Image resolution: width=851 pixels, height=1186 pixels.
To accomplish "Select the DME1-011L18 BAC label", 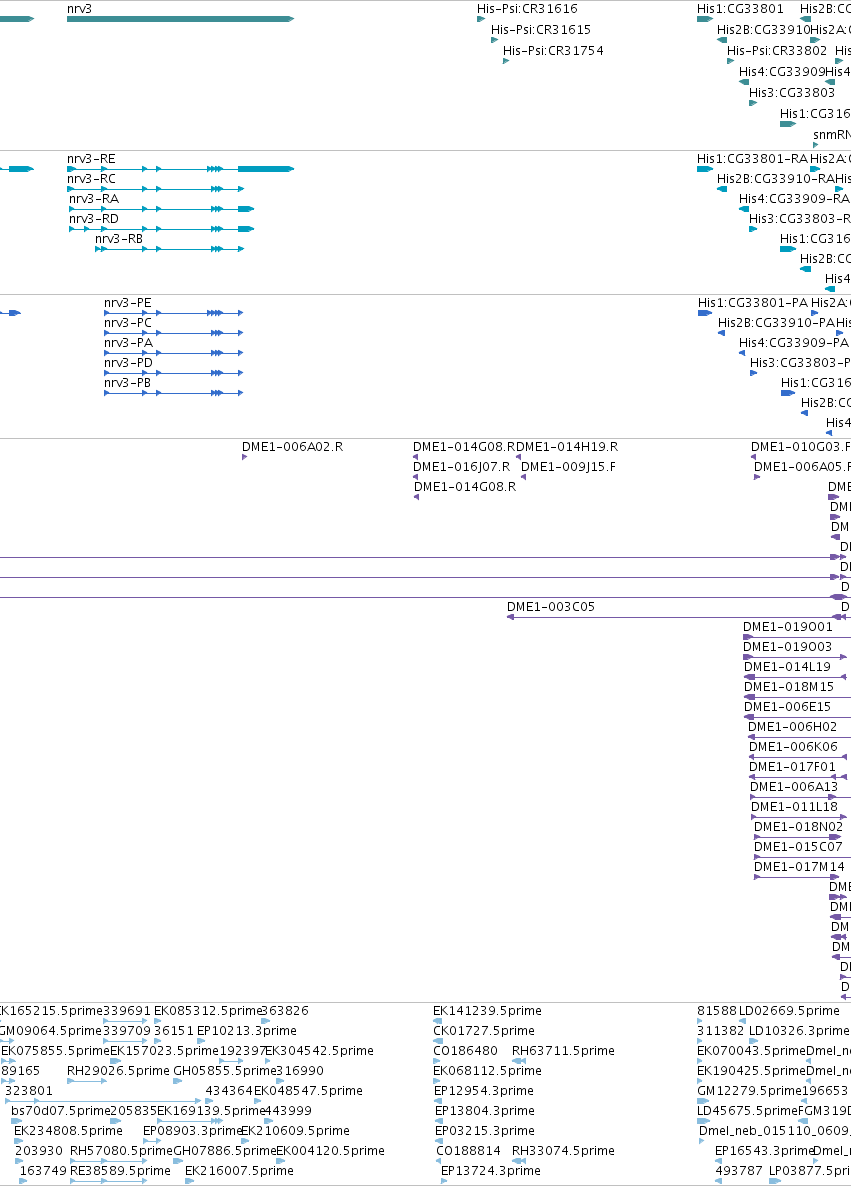I will (x=794, y=807).
